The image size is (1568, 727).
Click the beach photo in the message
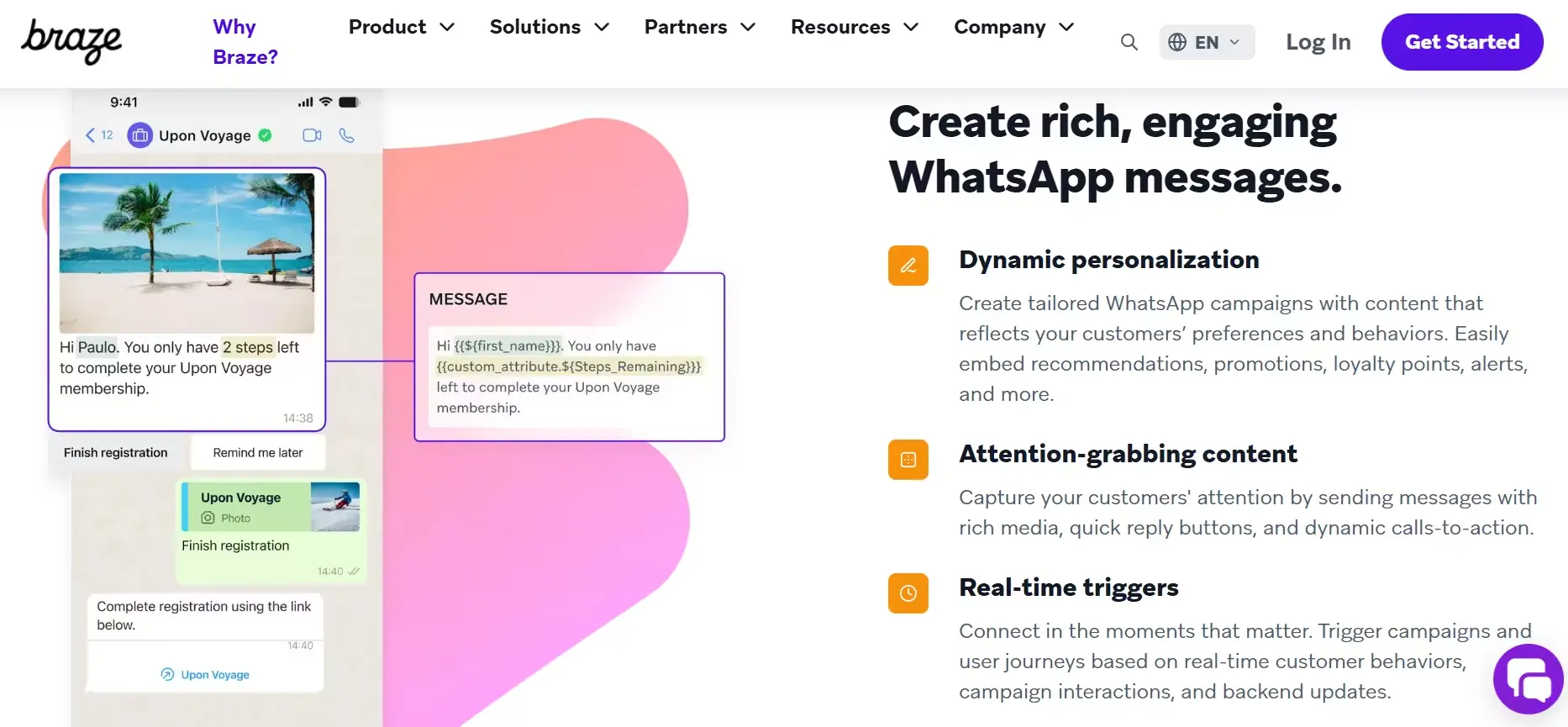tap(187, 253)
